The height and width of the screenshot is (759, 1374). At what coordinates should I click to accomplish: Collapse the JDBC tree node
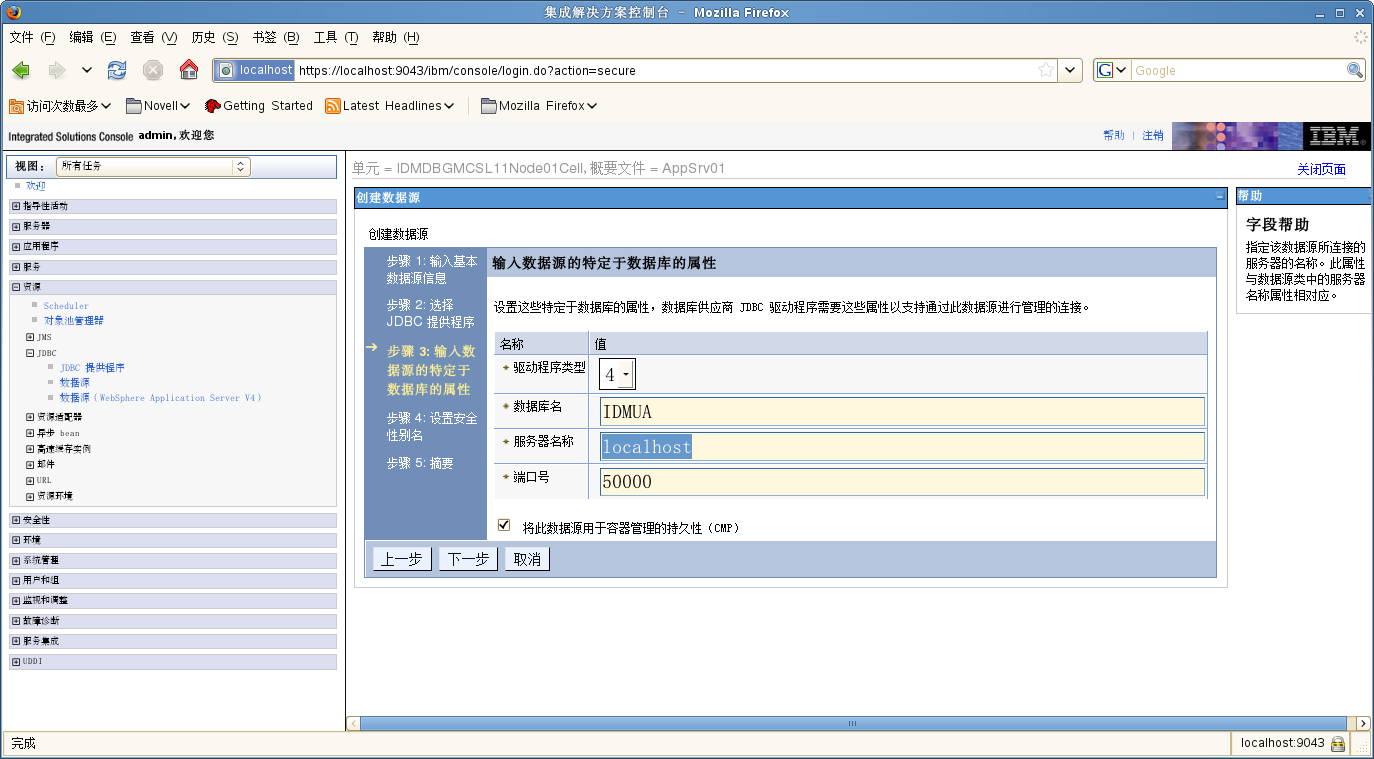[30, 353]
